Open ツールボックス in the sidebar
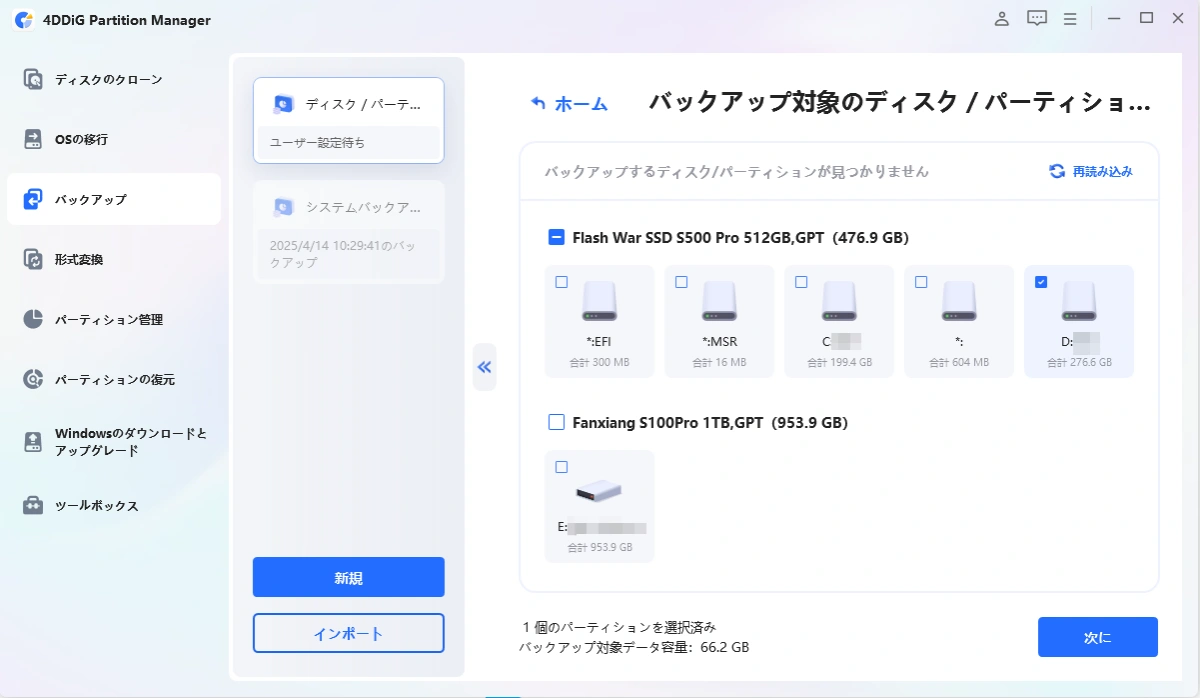Viewport: 1200px width, 698px height. point(113,505)
